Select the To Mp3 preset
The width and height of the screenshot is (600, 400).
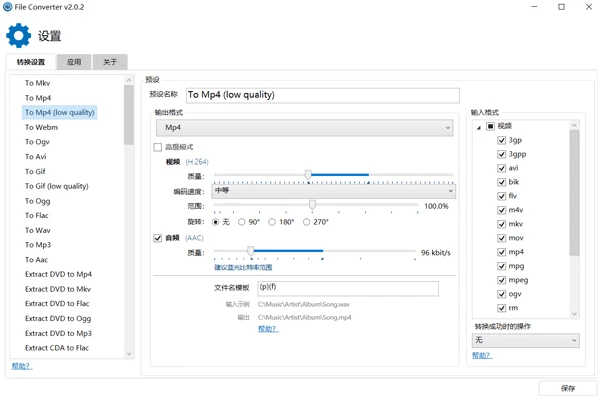pos(38,245)
